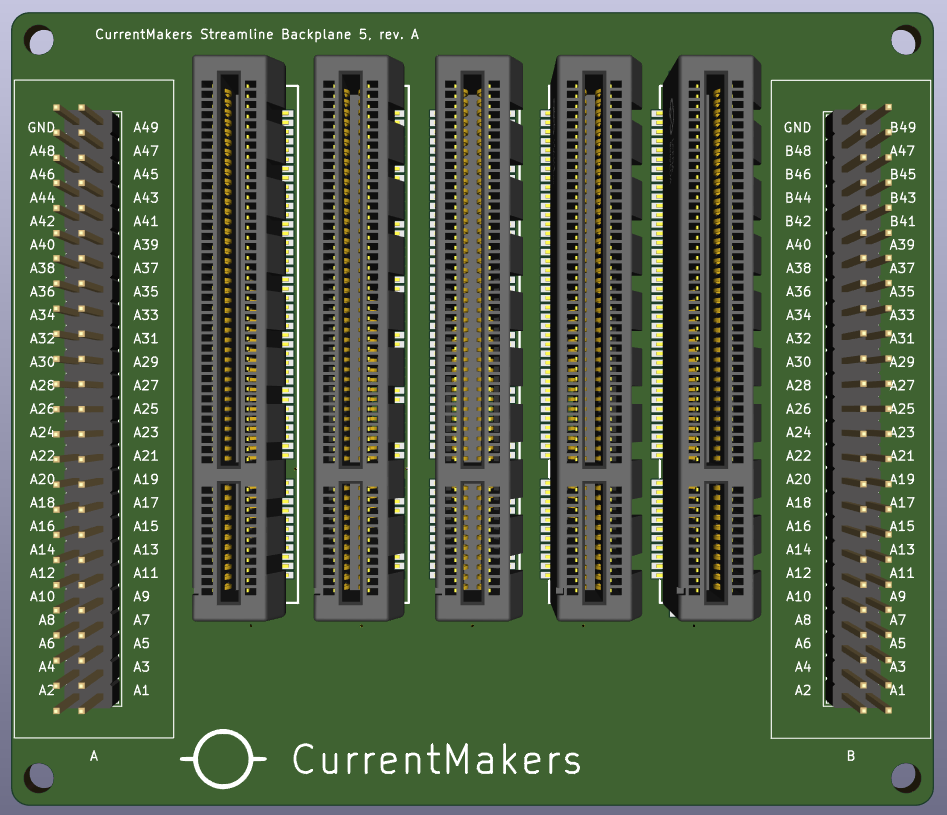This screenshot has width=947, height=815.
Task: Click the bottom-right mounting hole
Action: pos(904,776)
